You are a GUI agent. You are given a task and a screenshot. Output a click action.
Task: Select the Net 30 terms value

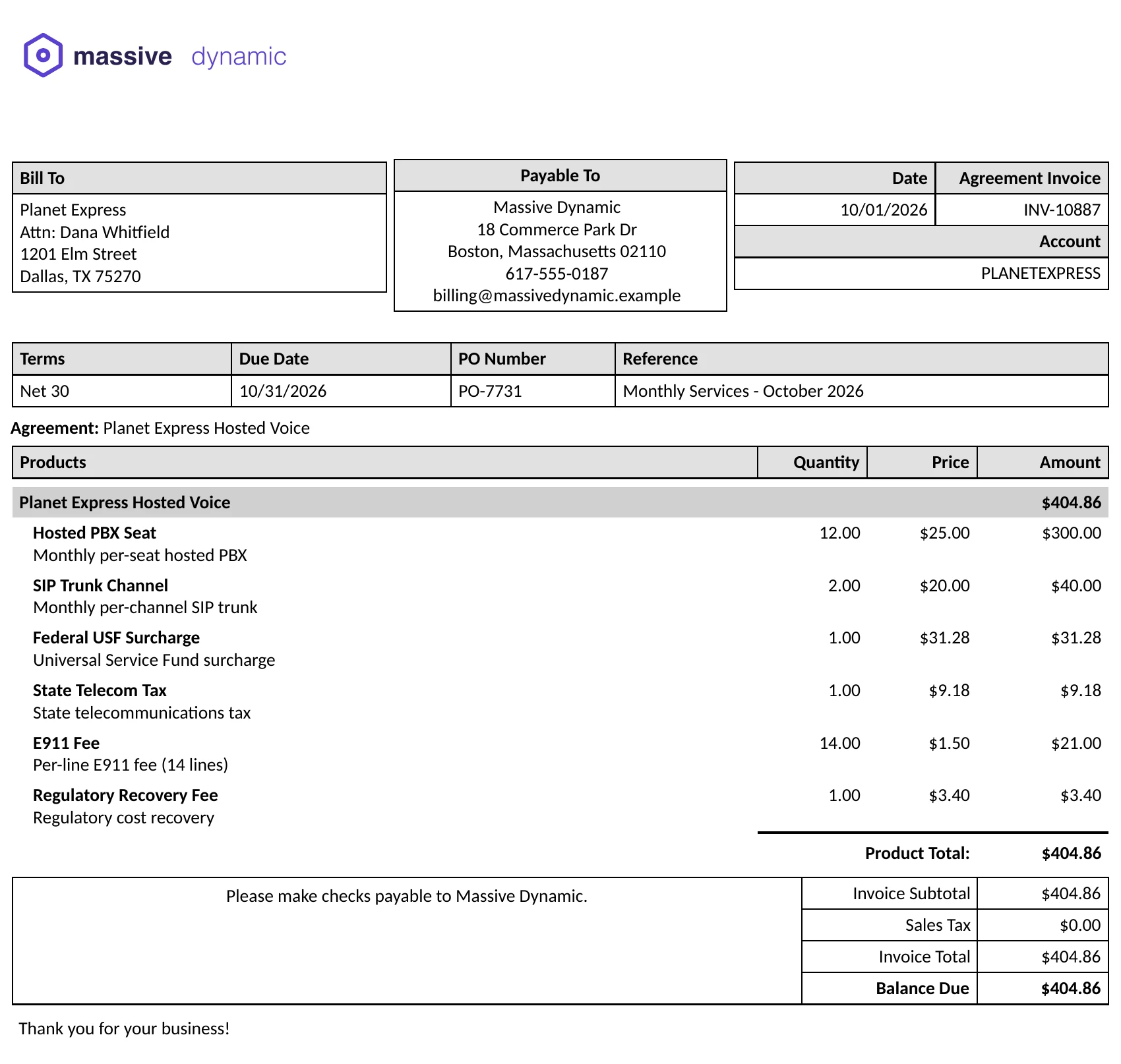(44, 391)
